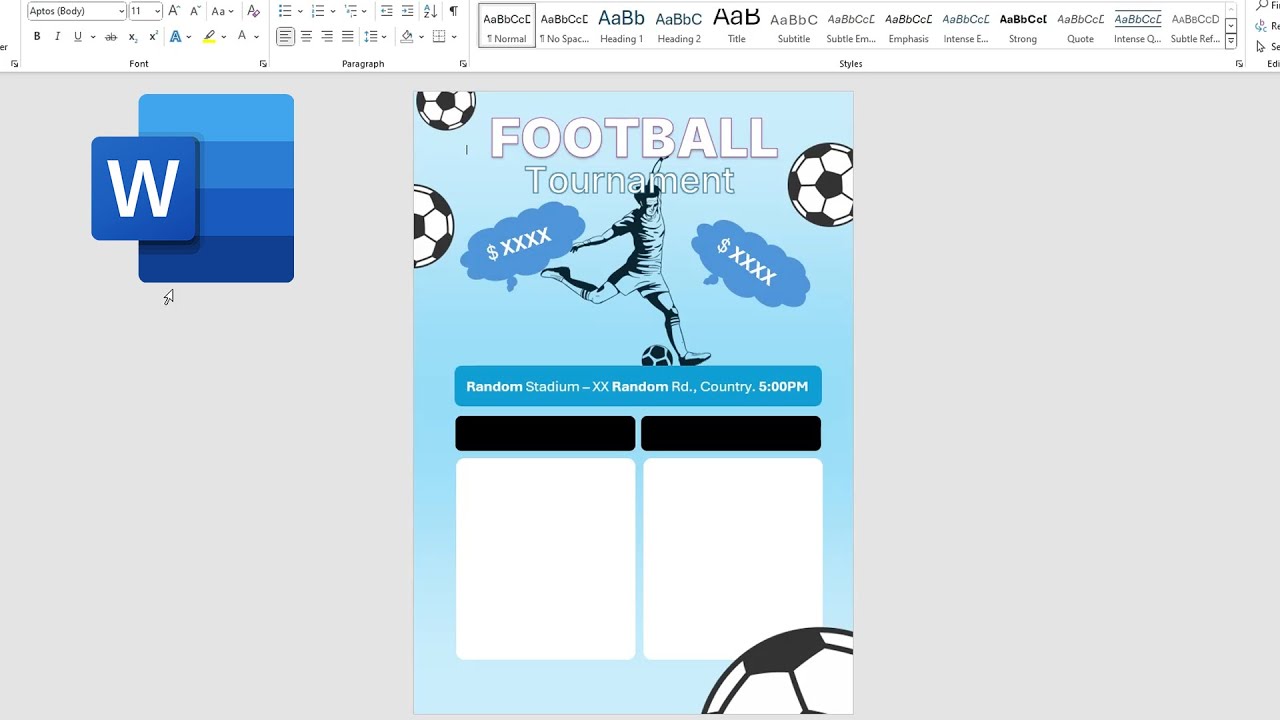Viewport: 1280px width, 720px height.
Task: Click FOOTBALL heading in document
Action: tap(634, 138)
